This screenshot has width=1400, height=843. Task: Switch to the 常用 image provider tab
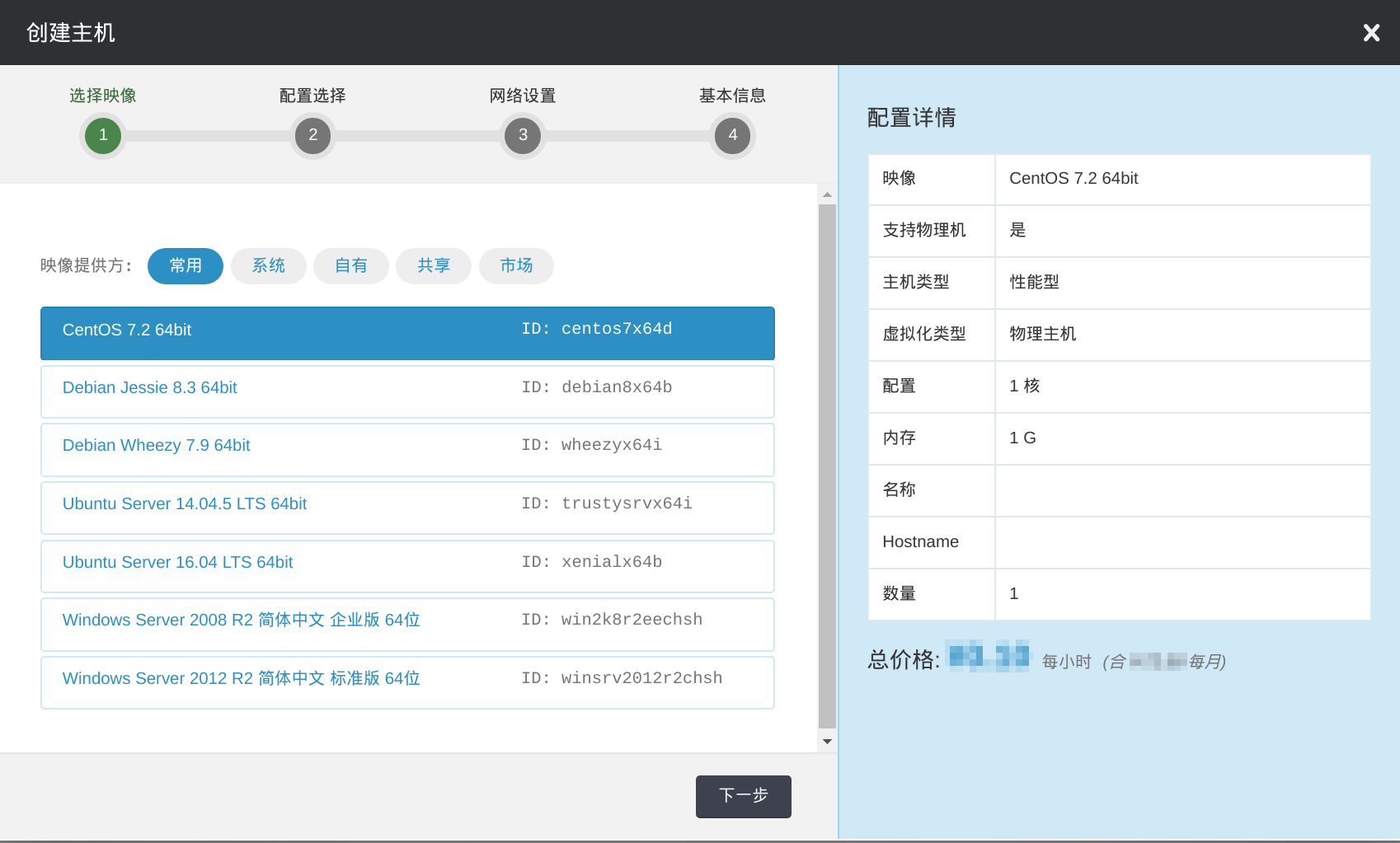coord(186,266)
